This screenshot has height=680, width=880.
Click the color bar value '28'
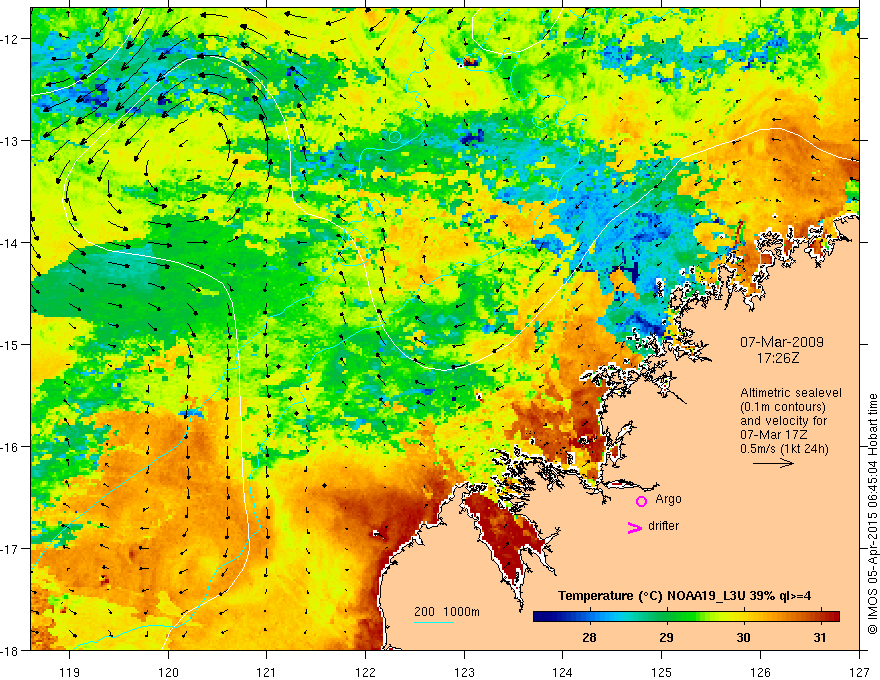click(x=589, y=638)
